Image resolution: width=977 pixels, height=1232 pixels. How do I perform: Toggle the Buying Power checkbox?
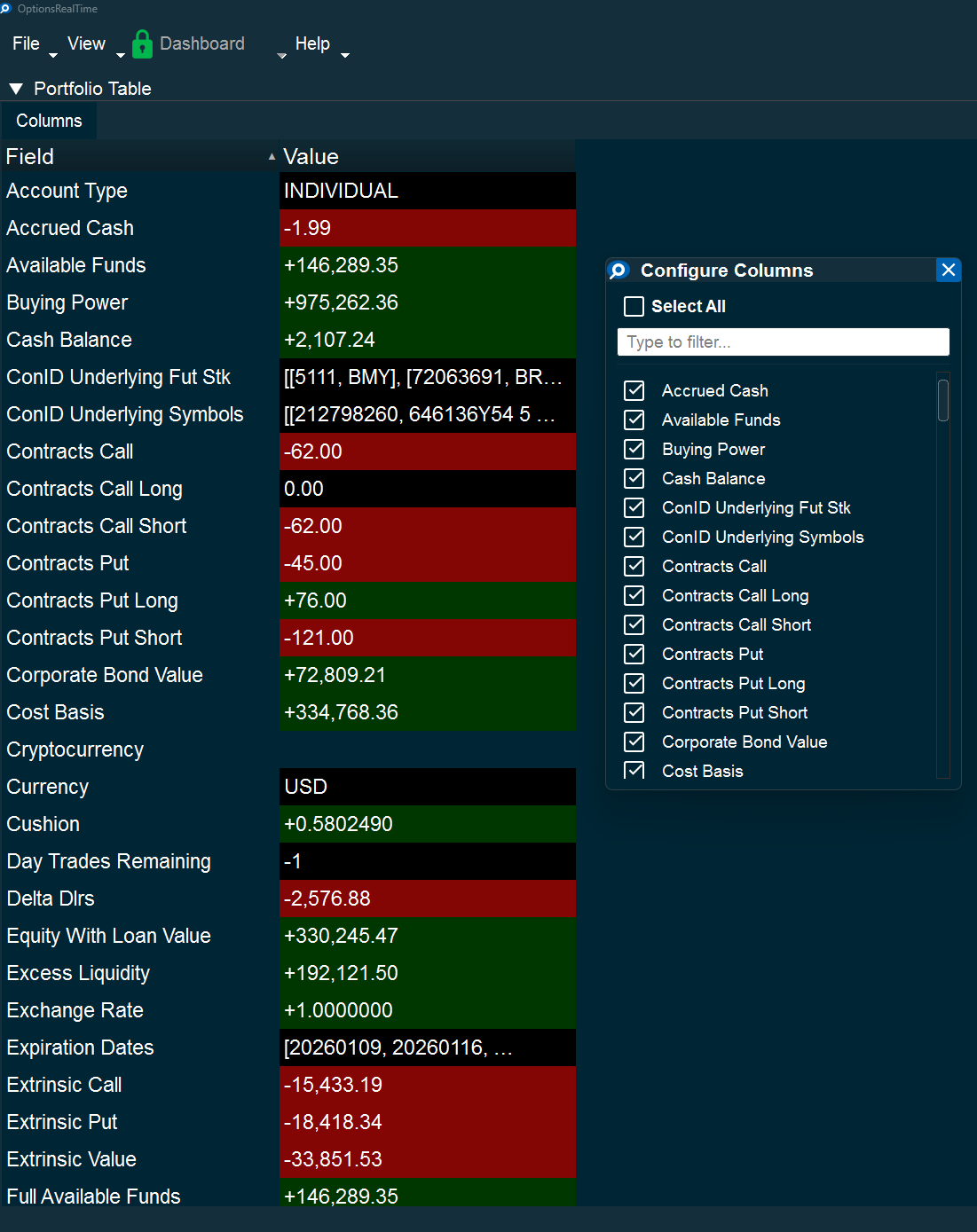pyautogui.click(x=634, y=449)
